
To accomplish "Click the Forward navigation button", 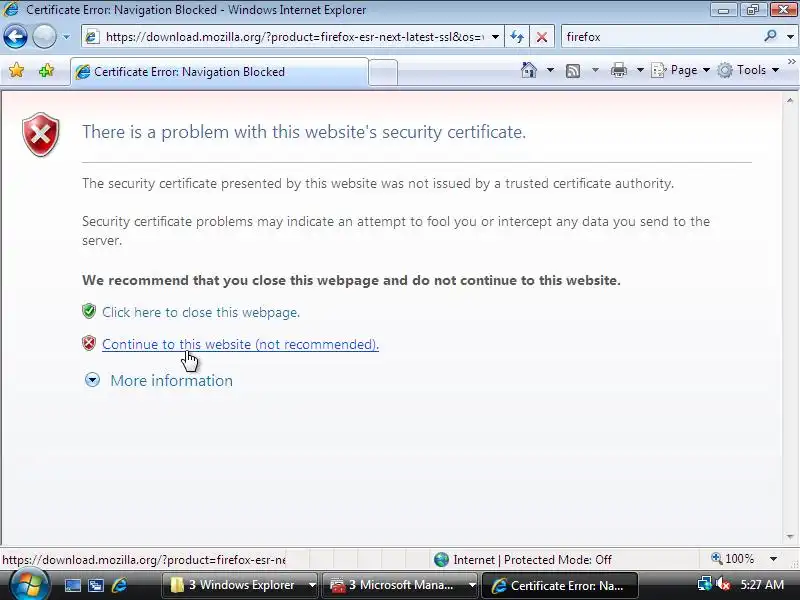I will [x=44, y=37].
